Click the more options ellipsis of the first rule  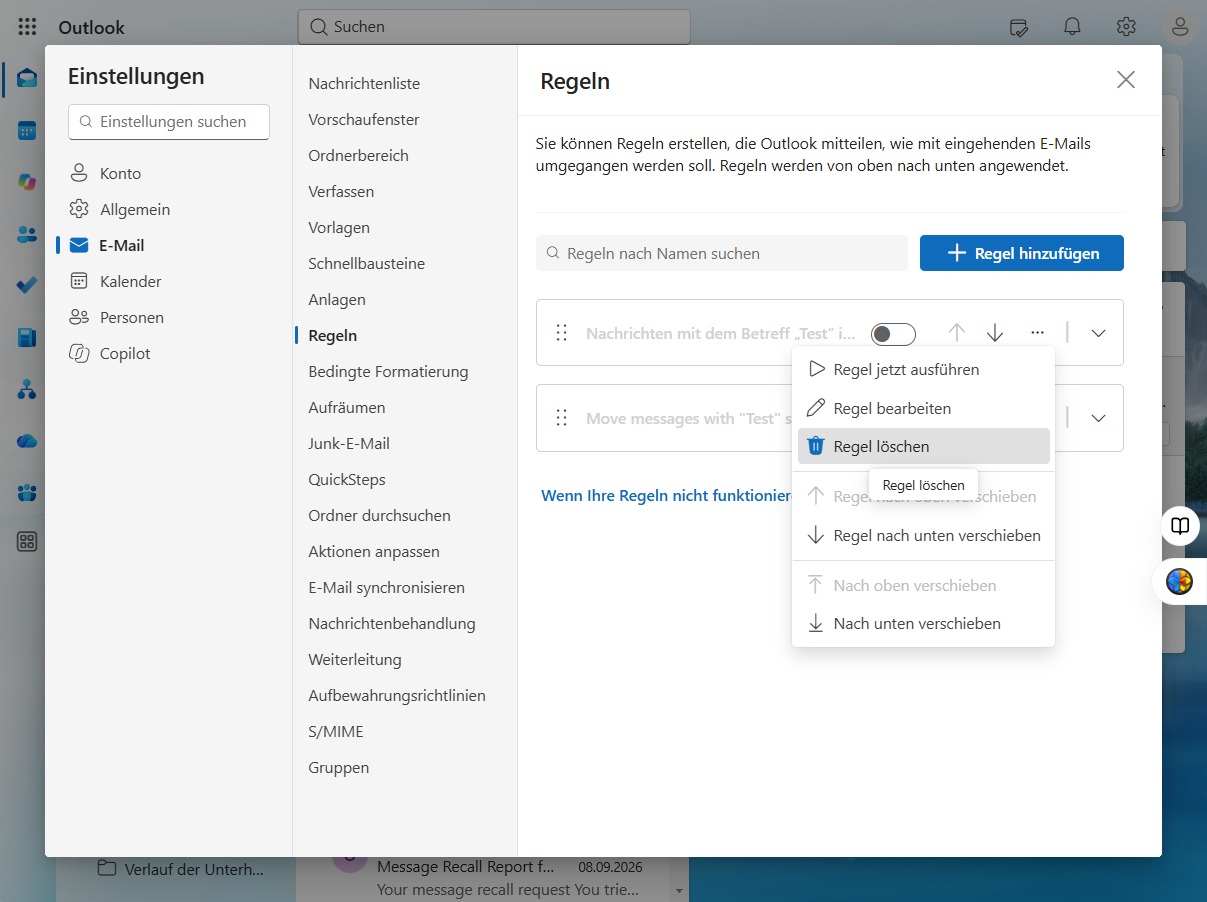(1037, 333)
